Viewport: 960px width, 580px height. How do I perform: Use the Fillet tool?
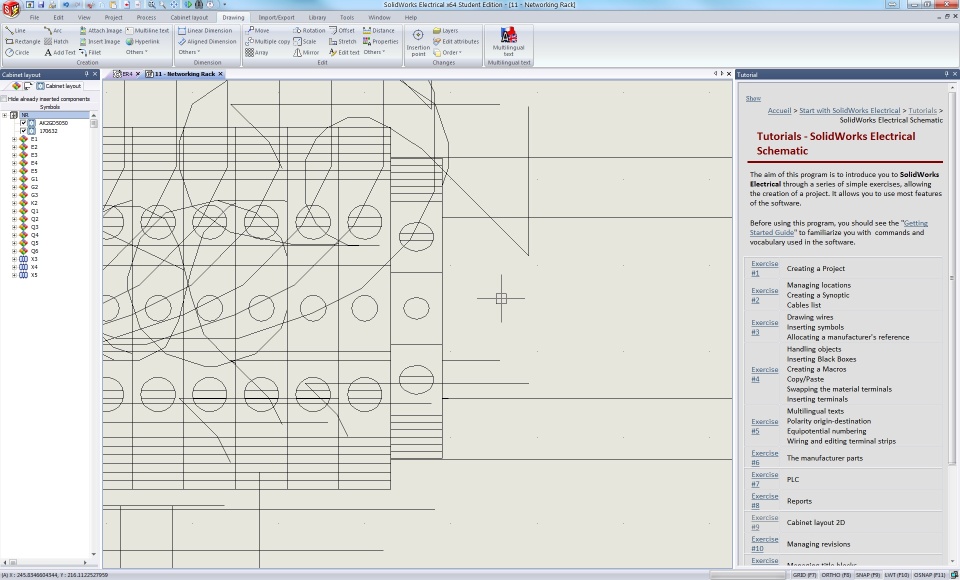[90, 53]
